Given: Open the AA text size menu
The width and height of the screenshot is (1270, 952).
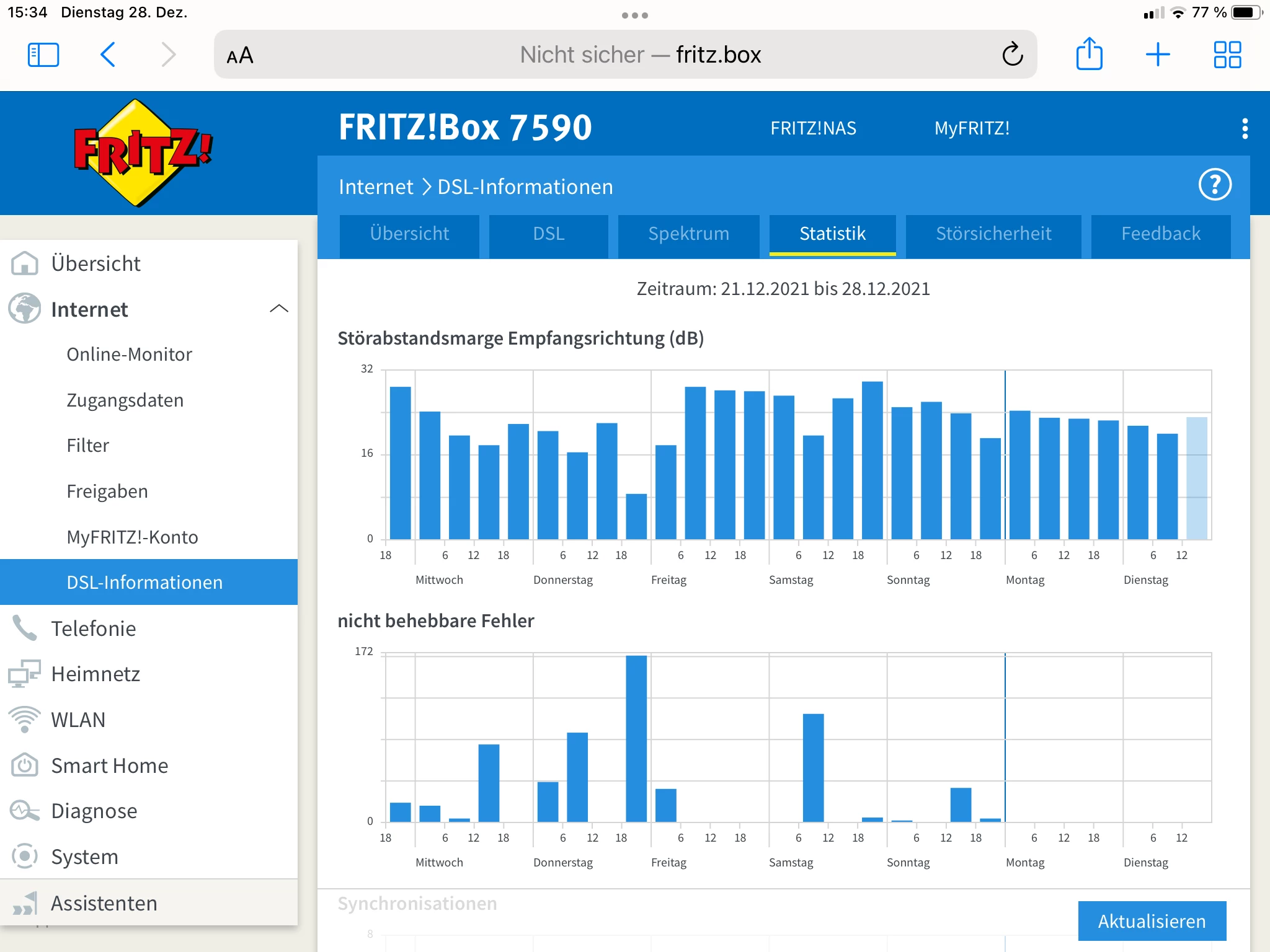Looking at the screenshot, I should tap(240, 56).
